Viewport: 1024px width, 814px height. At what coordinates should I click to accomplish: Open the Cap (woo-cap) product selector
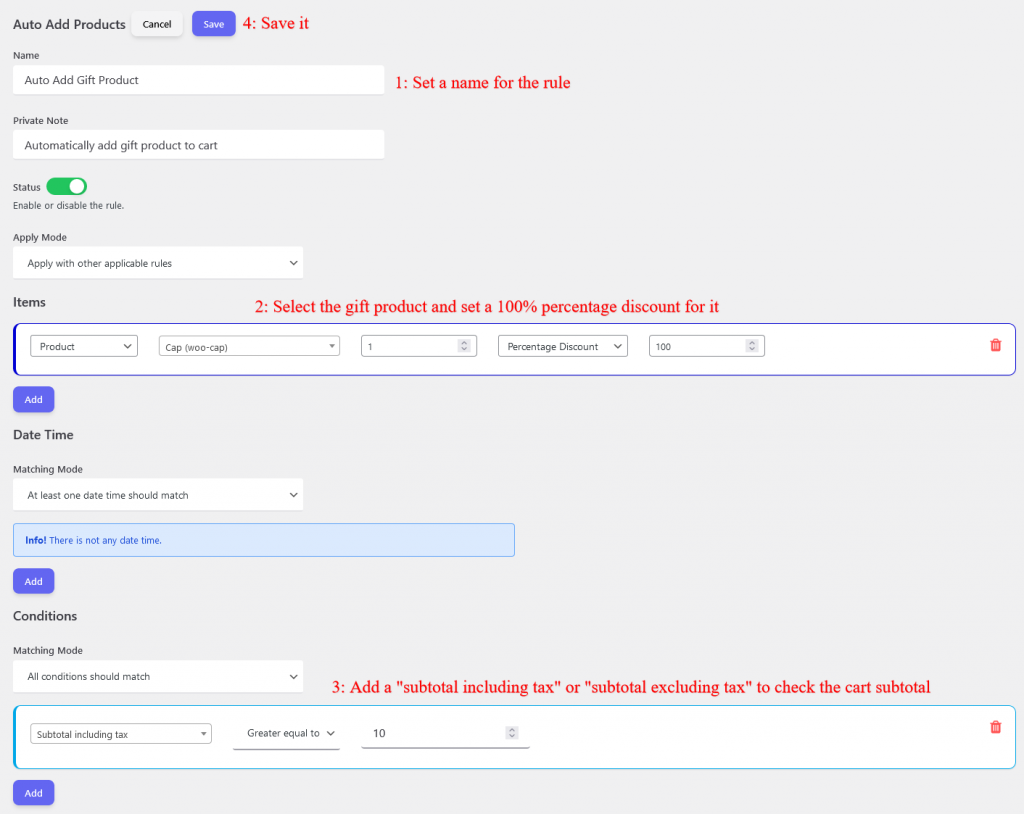[248, 345]
